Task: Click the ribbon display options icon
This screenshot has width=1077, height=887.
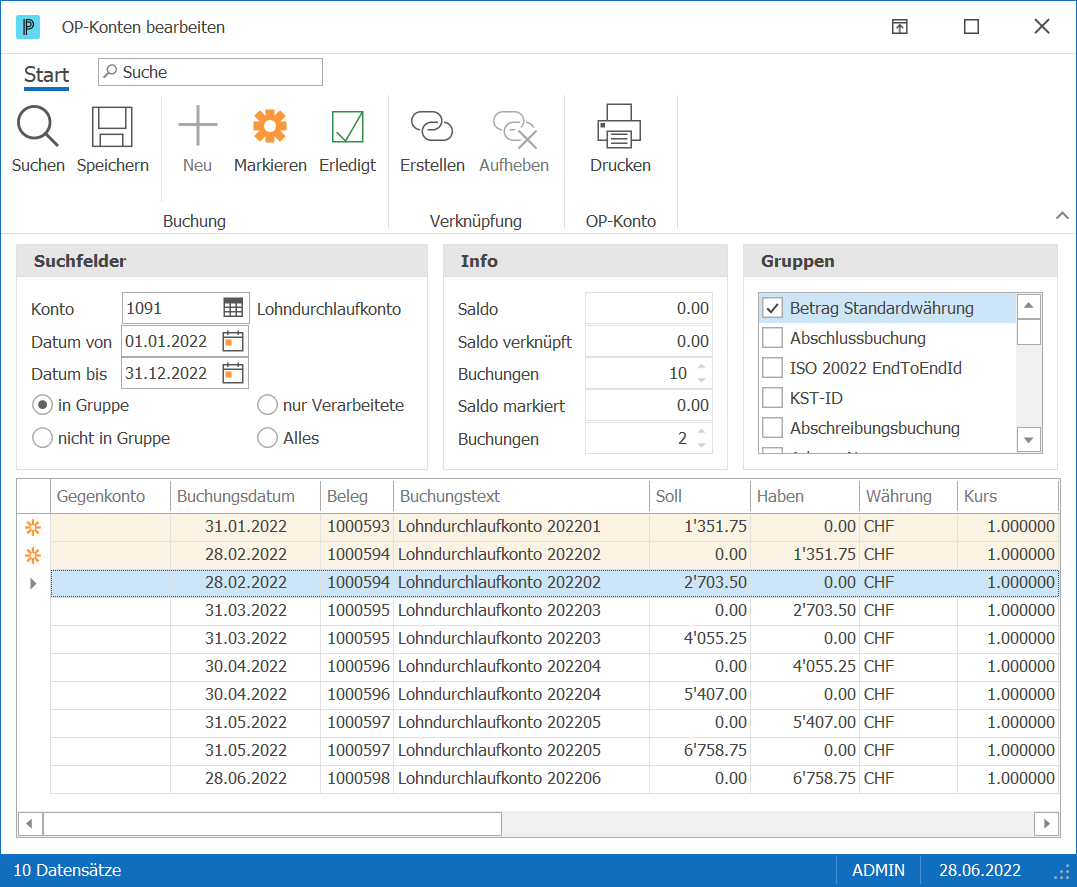Action: [x=900, y=27]
